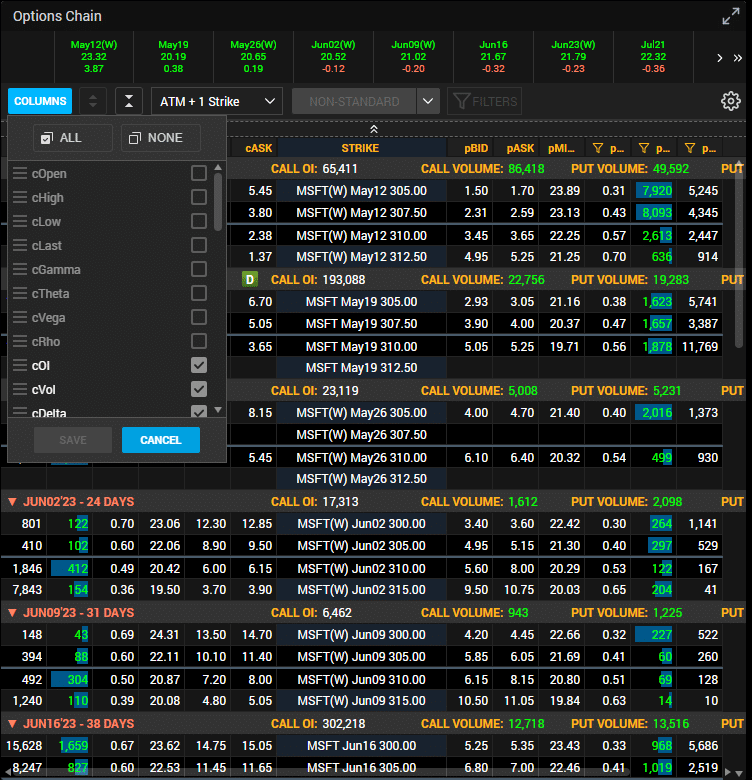Click the first put column filter funnel icon
The width and height of the screenshot is (752, 780).
tap(598, 148)
